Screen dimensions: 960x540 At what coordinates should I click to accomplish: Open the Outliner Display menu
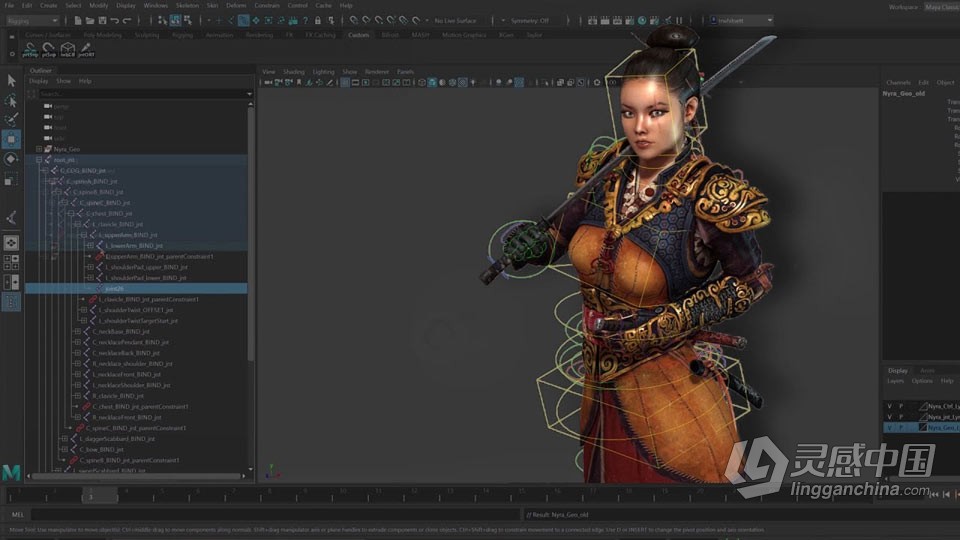click(39, 81)
